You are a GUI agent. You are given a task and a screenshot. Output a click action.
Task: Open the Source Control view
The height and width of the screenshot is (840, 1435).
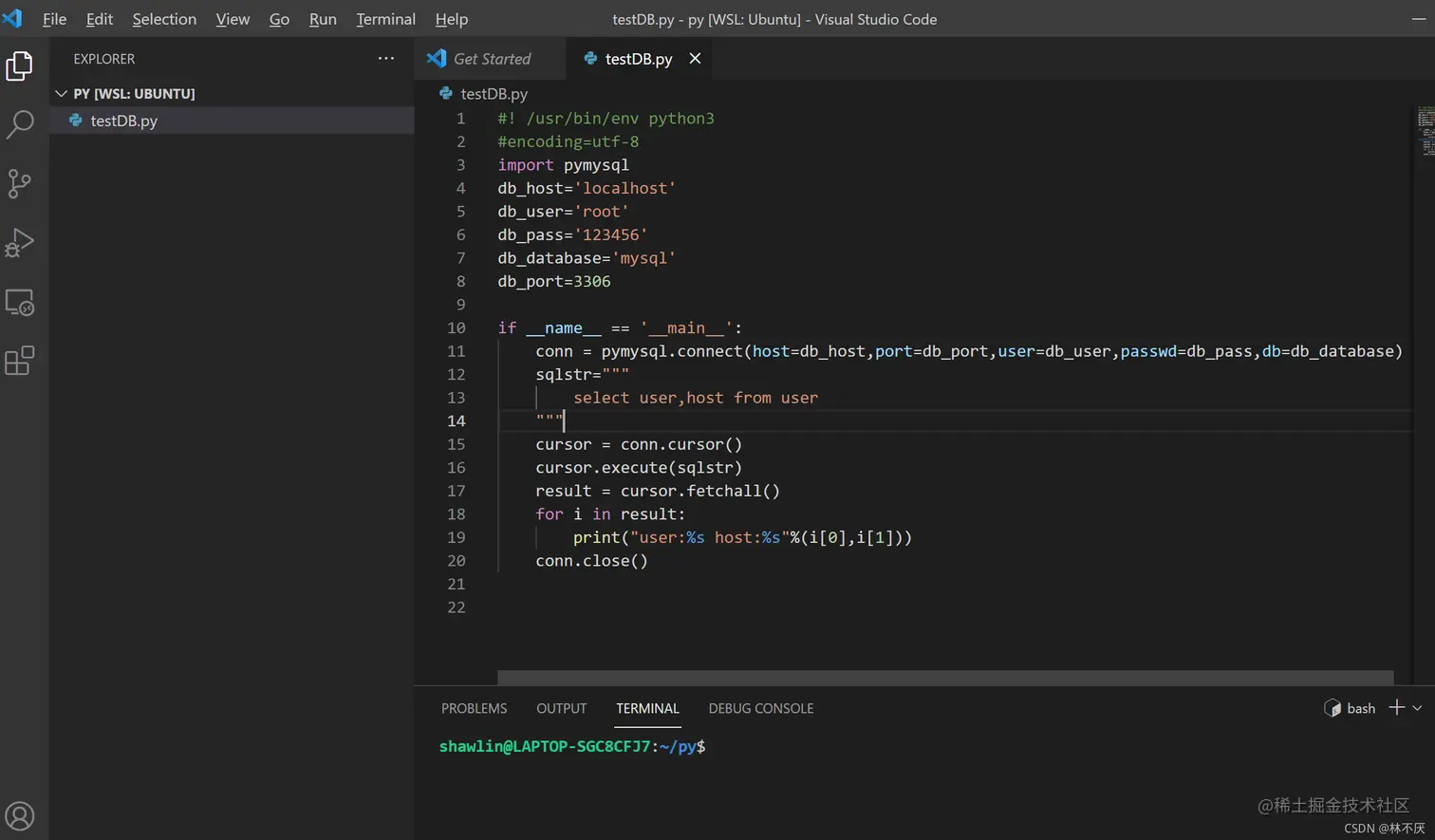pyautogui.click(x=19, y=183)
